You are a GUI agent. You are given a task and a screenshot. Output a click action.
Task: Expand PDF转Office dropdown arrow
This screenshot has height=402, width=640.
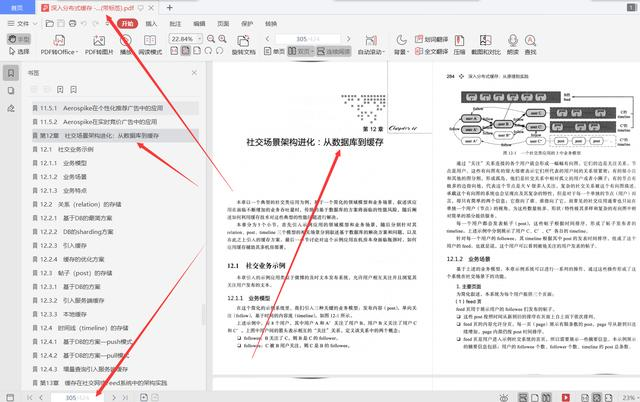pyautogui.click(x=77, y=52)
